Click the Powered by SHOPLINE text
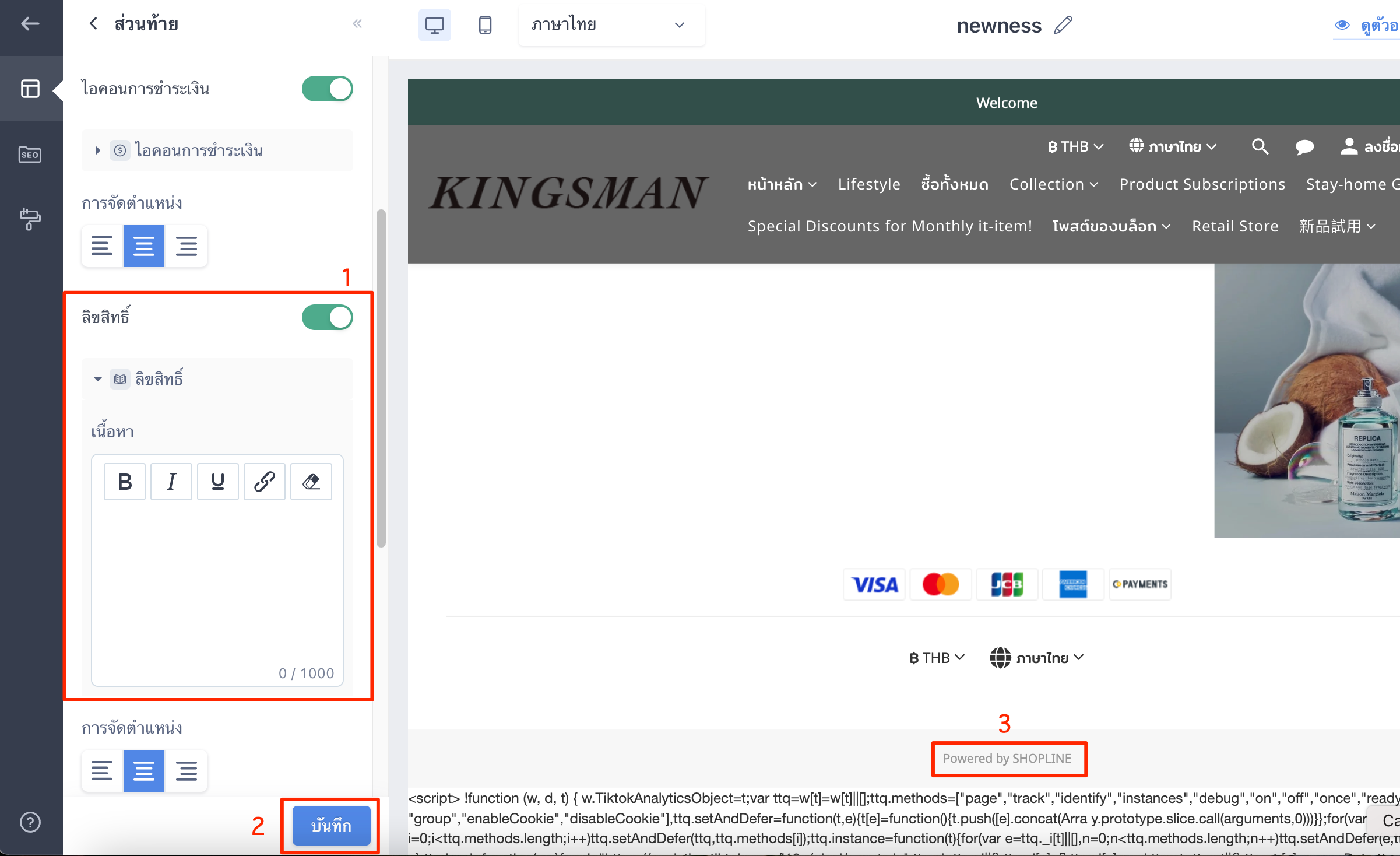Image resolution: width=1400 pixels, height=856 pixels. pyautogui.click(x=1007, y=759)
